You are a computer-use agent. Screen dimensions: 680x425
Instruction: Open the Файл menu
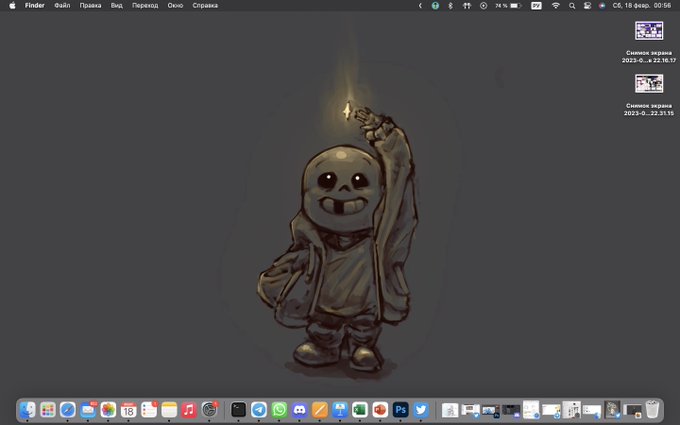[x=62, y=6]
